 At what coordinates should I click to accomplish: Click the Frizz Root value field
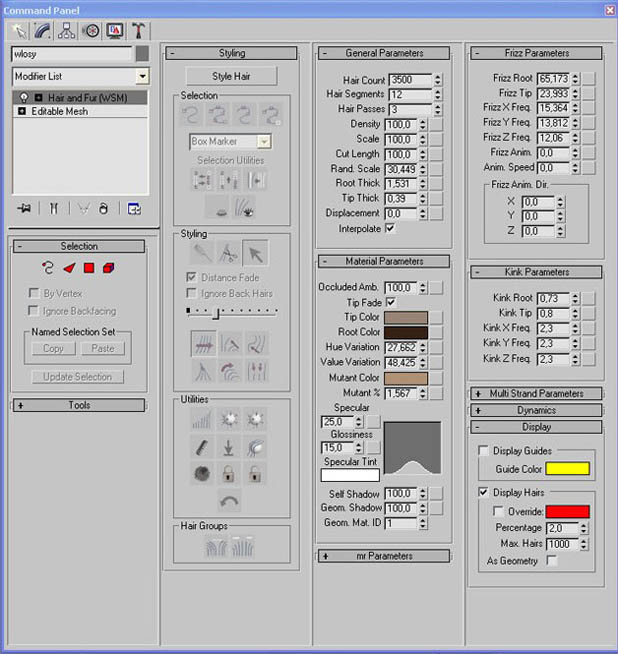coord(553,78)
